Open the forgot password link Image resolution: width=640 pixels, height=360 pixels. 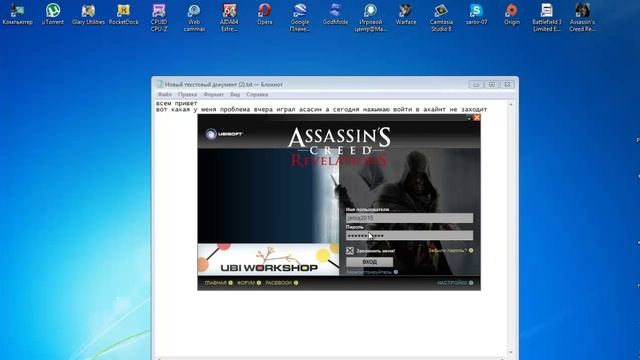tap(451, 250)
